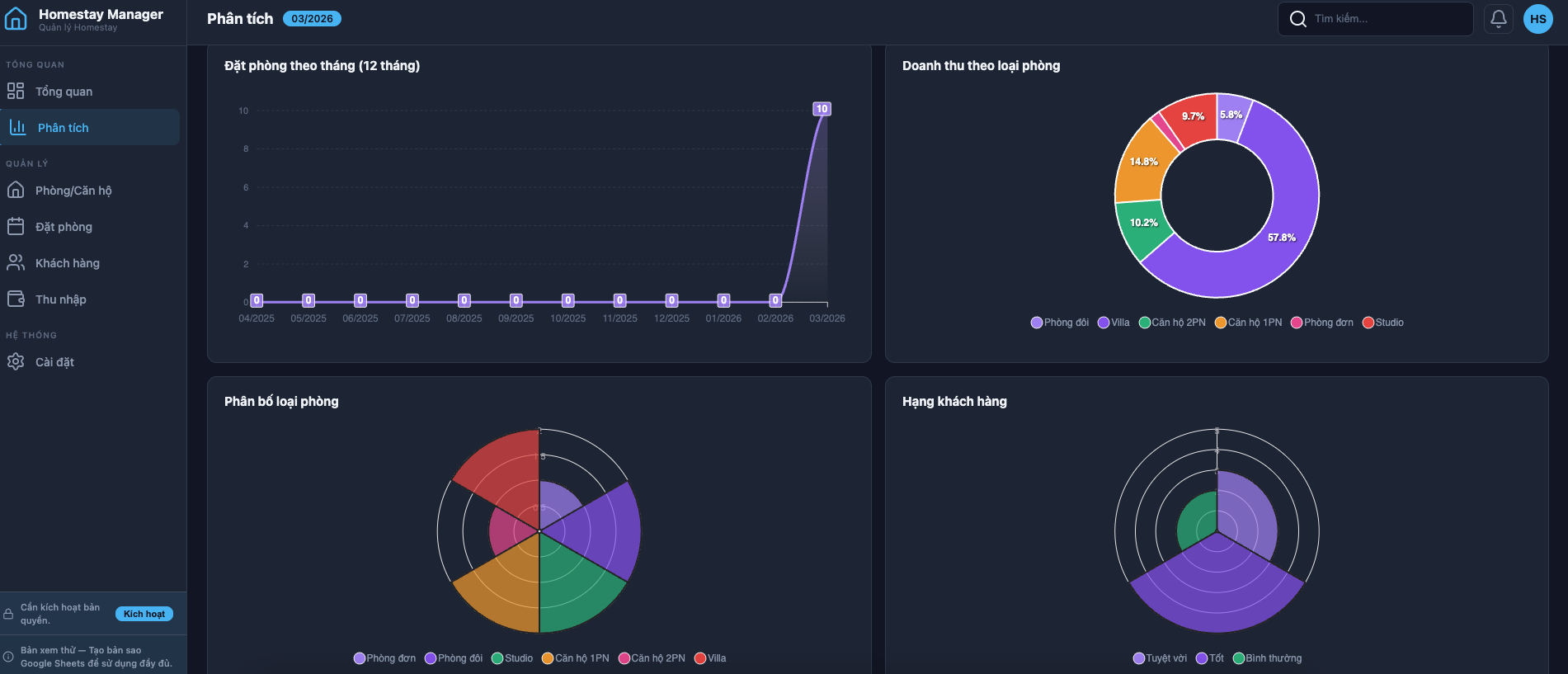
Task: Select Phân tích in the sidebar
Action: pos(63,128)
